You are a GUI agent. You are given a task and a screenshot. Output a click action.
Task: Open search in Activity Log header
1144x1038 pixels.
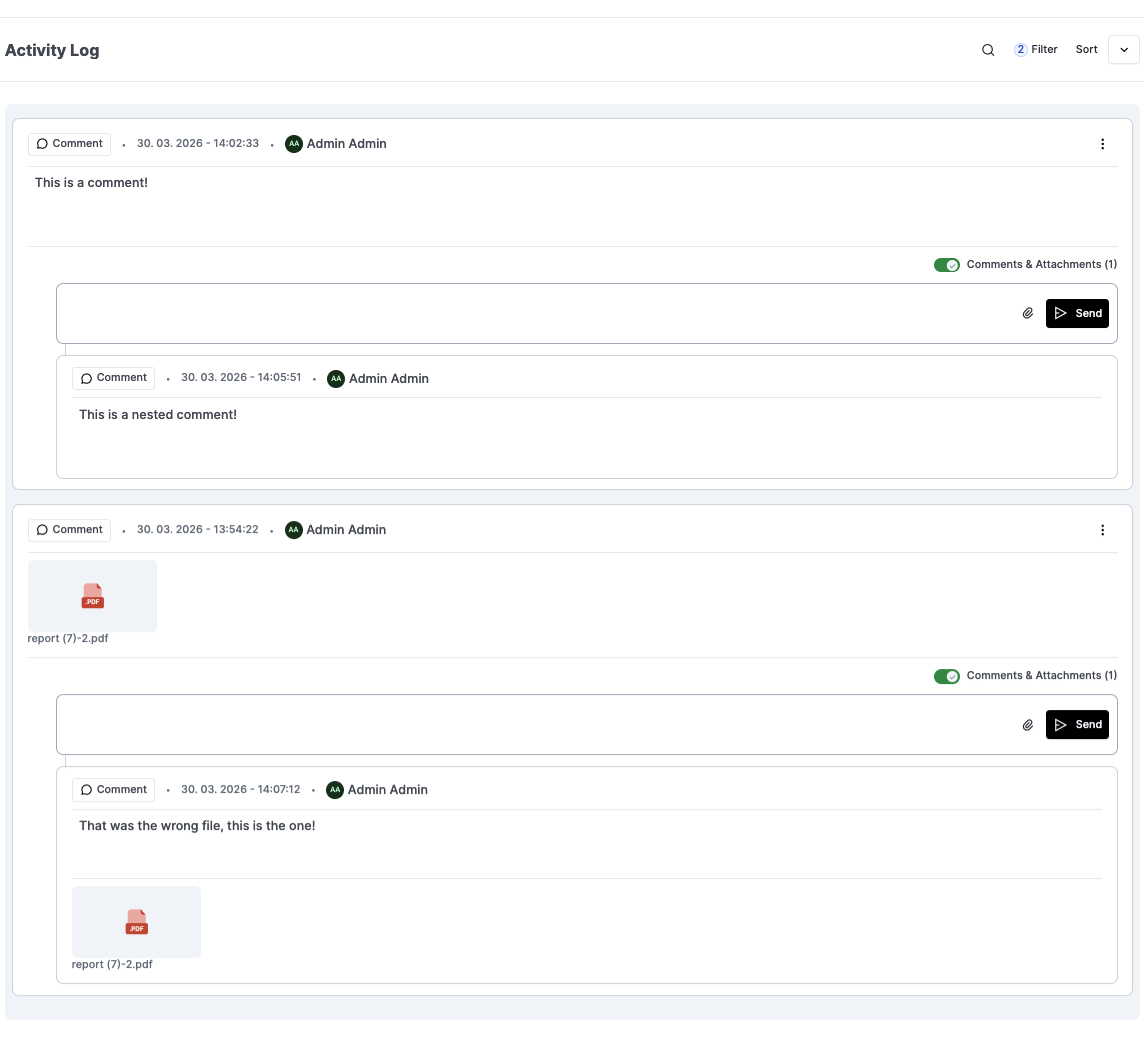pos(988,50)
